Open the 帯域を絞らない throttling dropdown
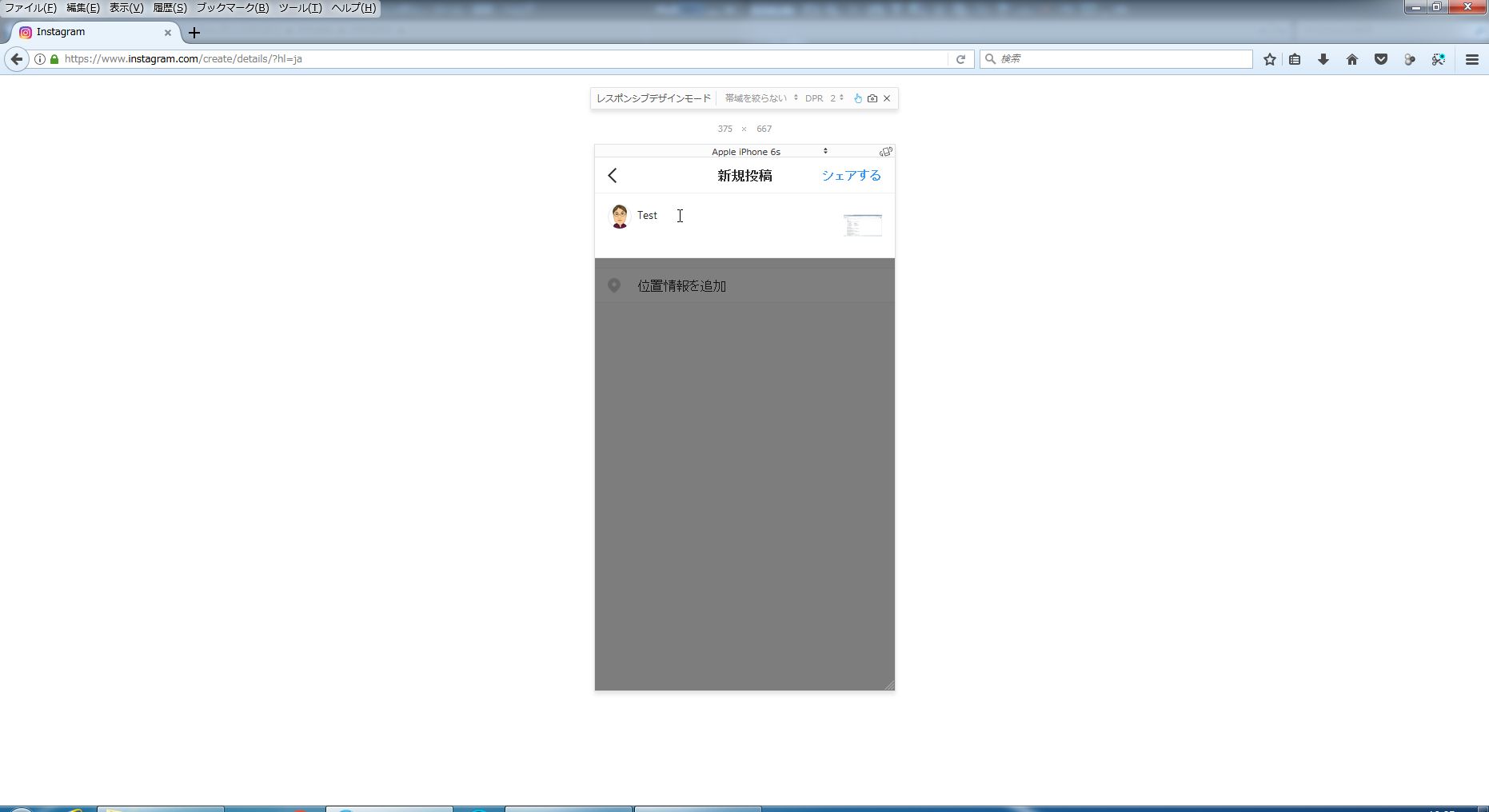 761,98
